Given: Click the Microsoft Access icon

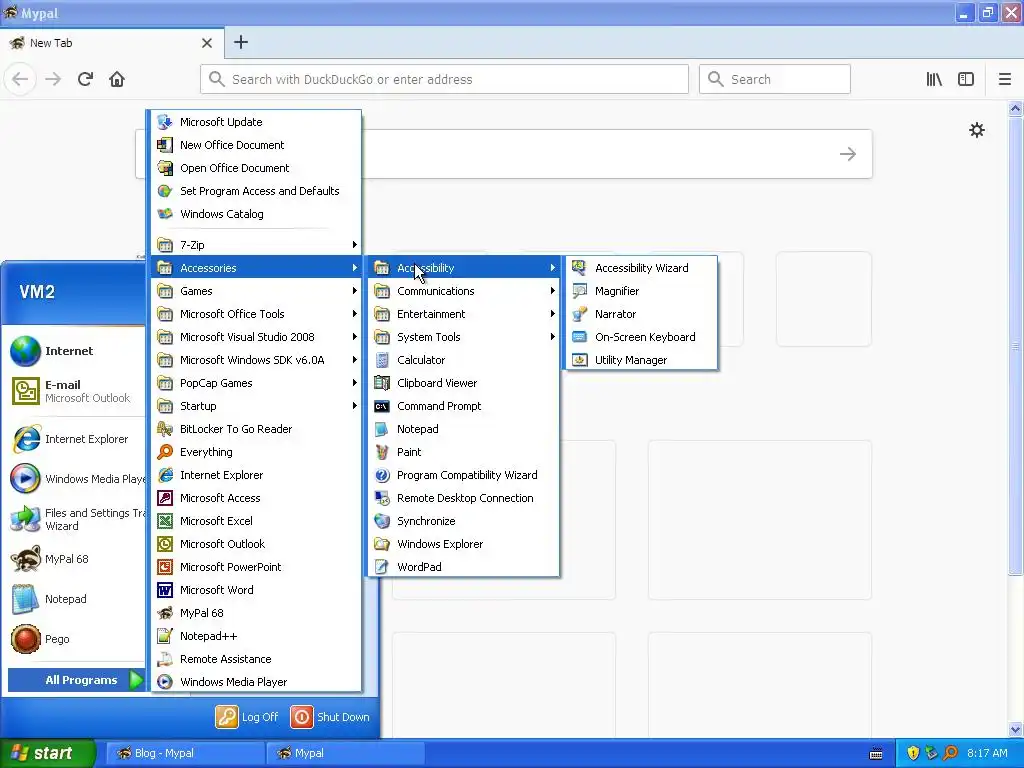Looking at the screenshot, I should point(165,498).
